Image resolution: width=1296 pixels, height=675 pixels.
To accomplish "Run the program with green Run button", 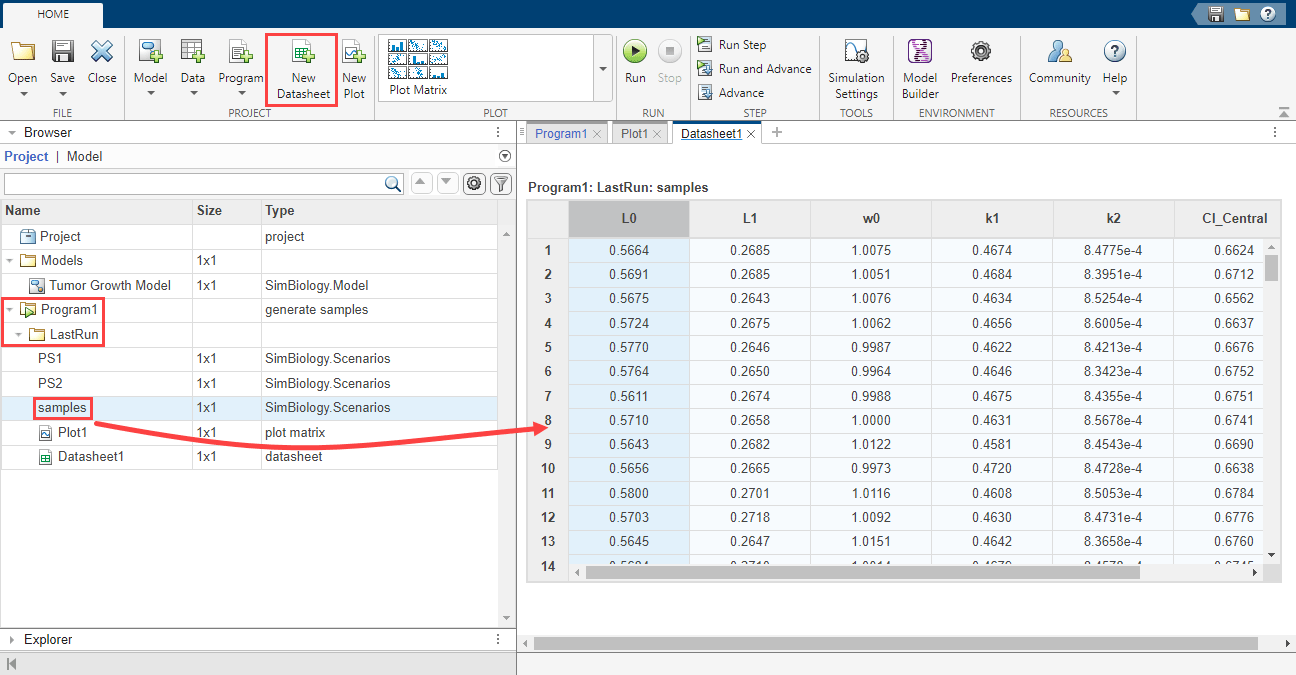I will tap(635, 51).
